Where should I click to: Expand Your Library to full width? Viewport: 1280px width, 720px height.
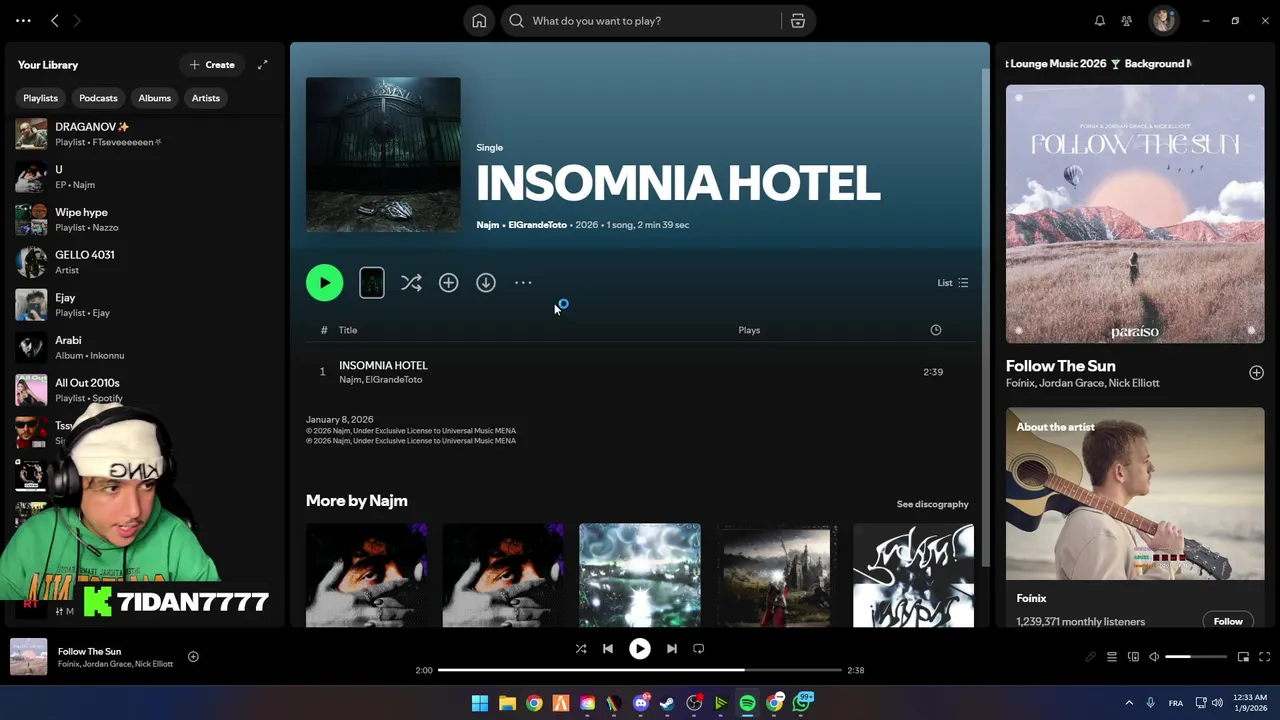coord(263,65)
